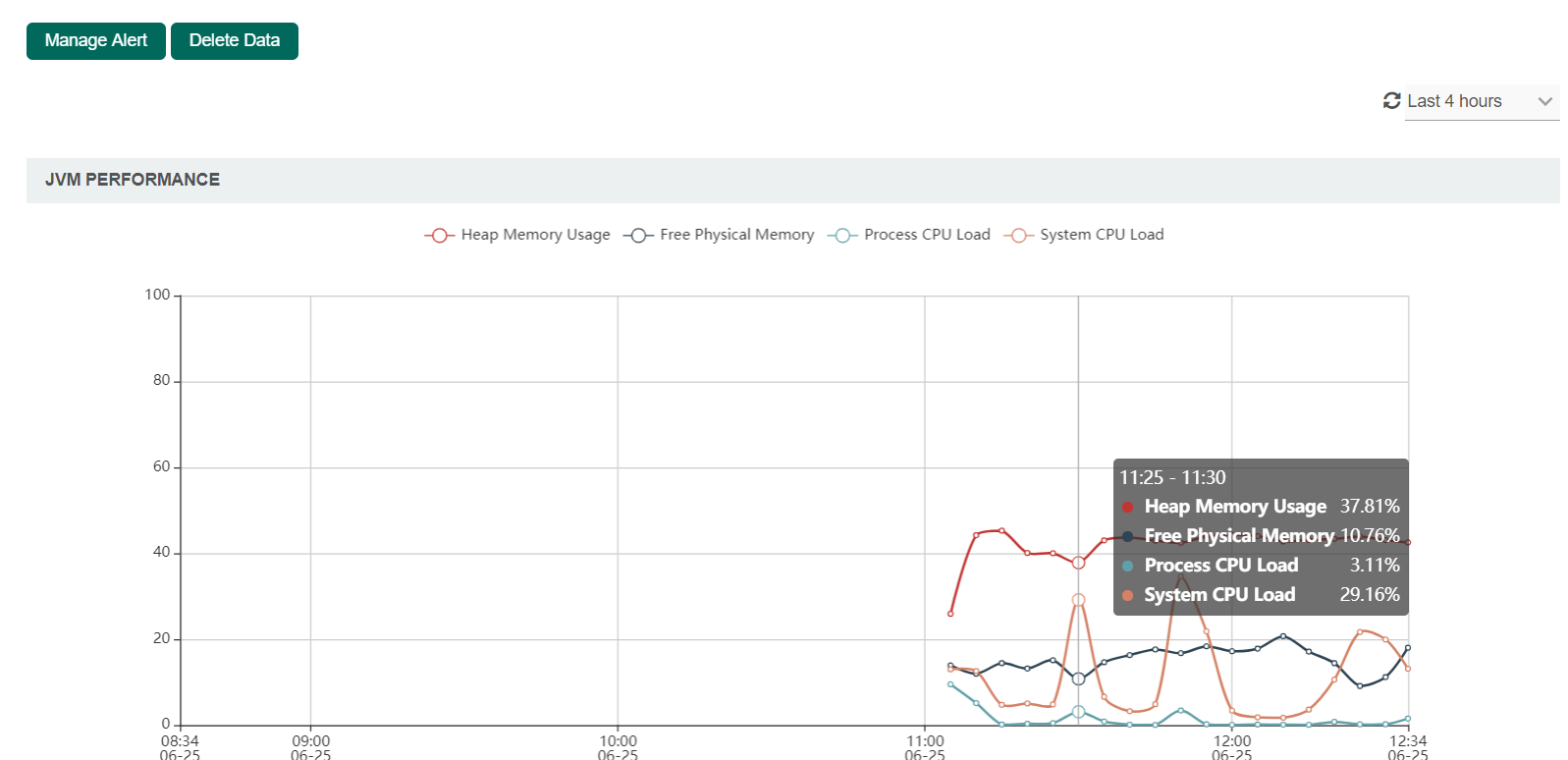The width and height of the screenshot is (1568, 760).
Task: Click the highlighted Heap Memory Usage point on the chart
Action: tap(1078, 563)
